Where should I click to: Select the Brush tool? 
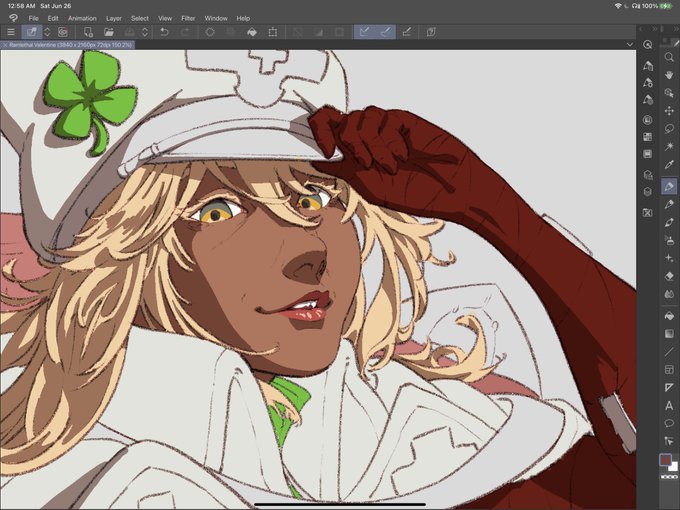tap(669, 222)
